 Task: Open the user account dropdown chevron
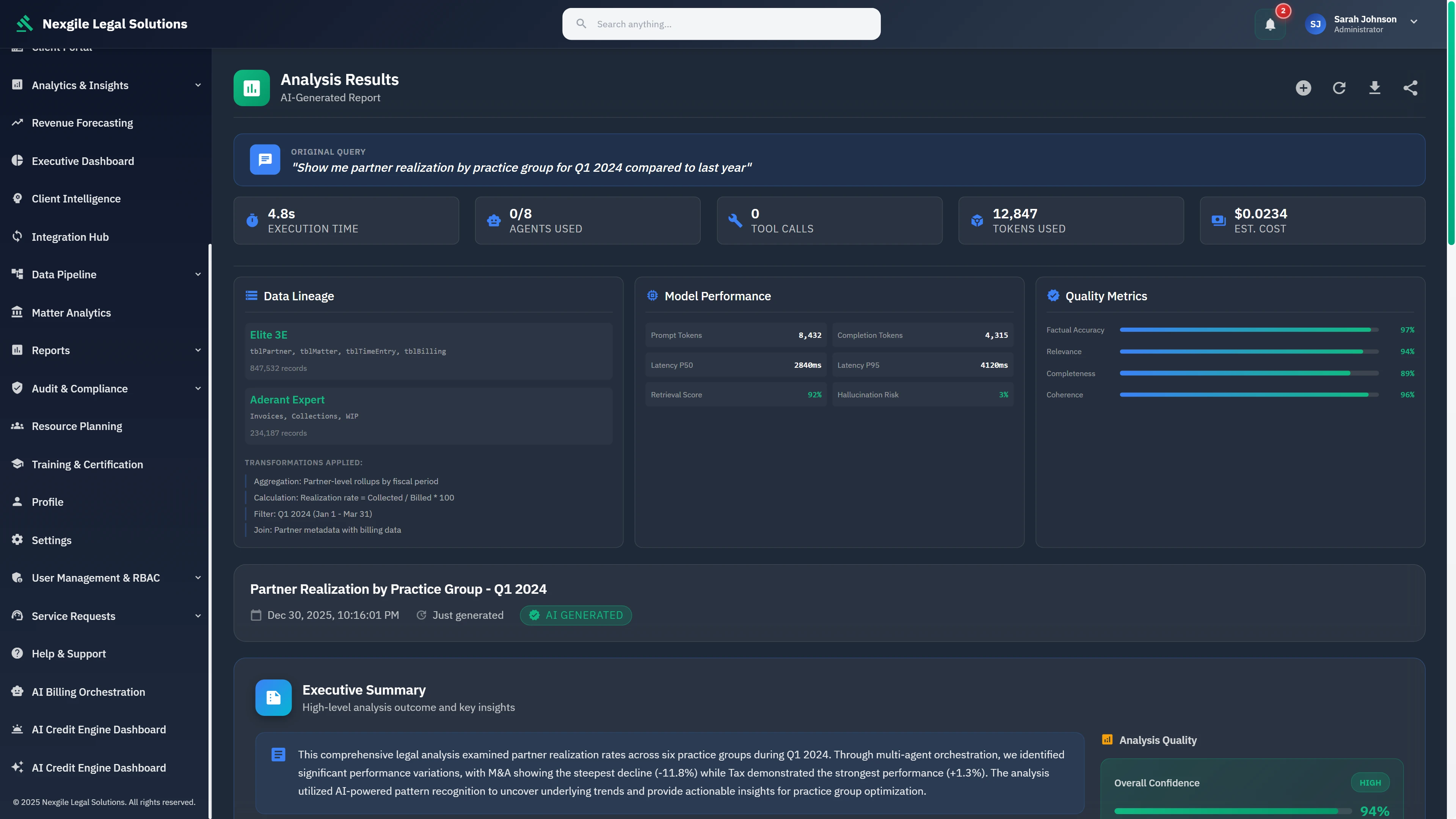pos(1414,22)
